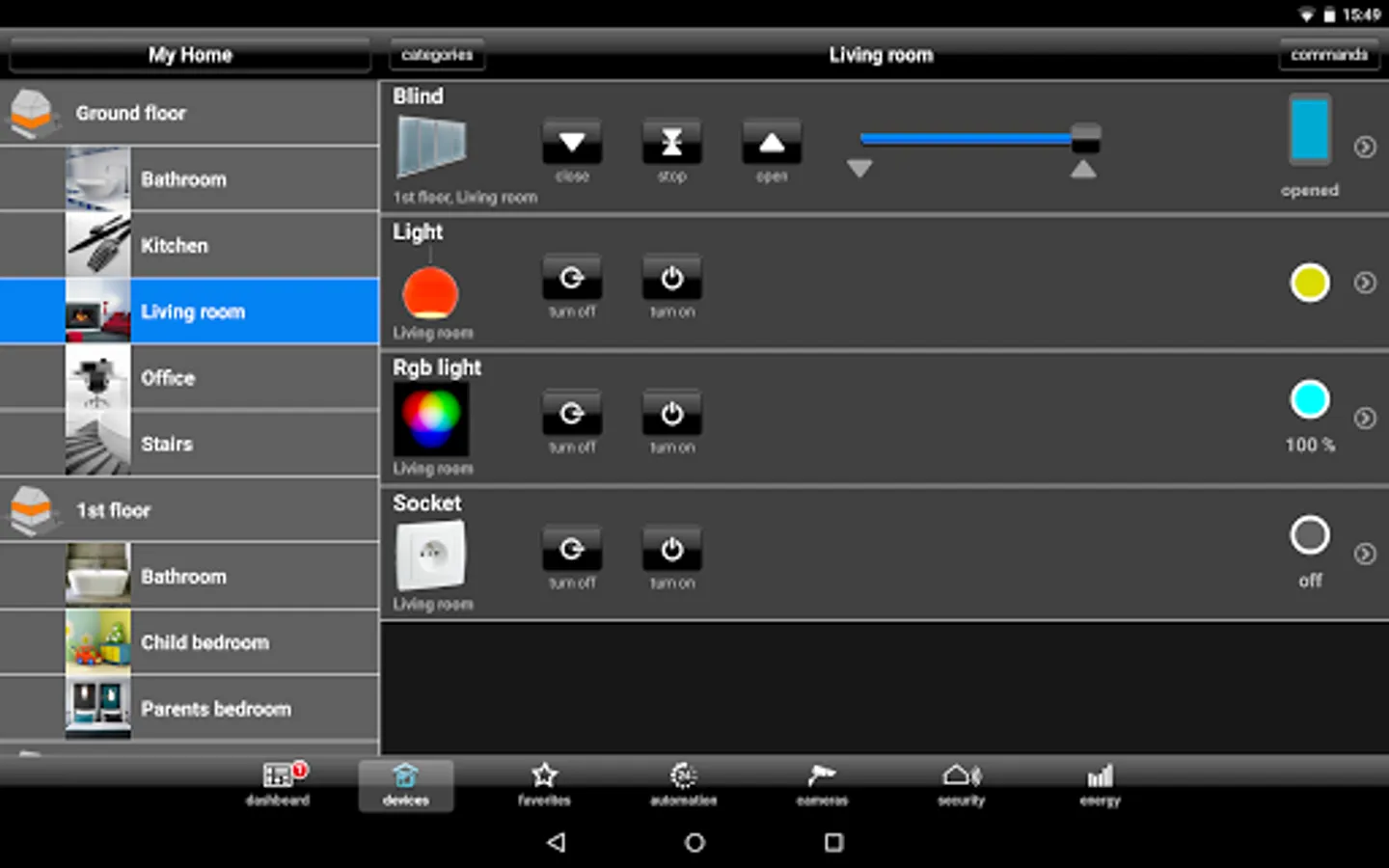The width and height of the screenshot is (1389, 868).
Task: Click the slider minimum down triangle
Action: 859,169
